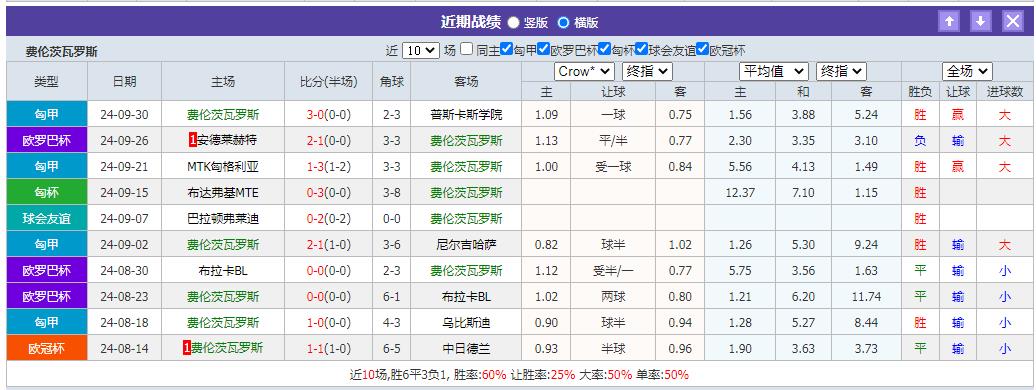Select the 竖版 radio option

(x=513, y=22)
